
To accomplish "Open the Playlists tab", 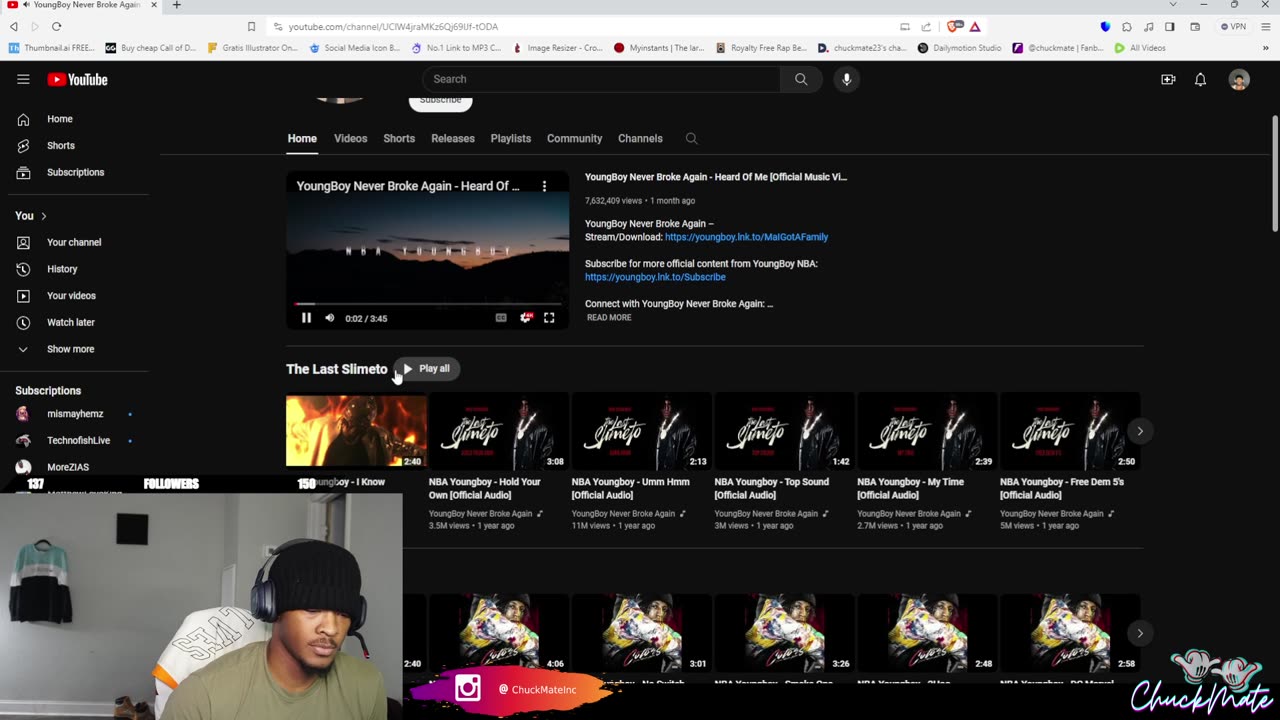I will click(510, 138).
